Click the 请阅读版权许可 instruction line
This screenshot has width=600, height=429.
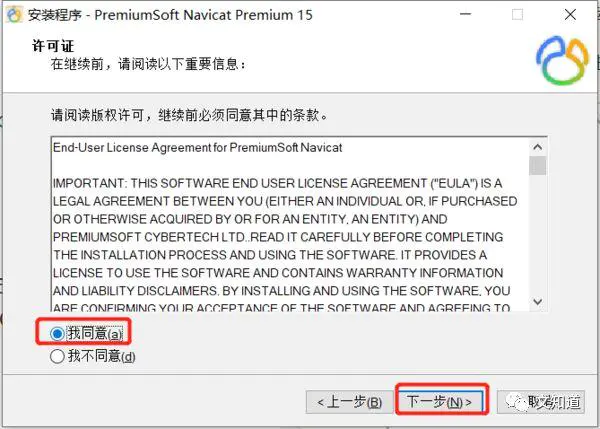click(x=189, y=115)
